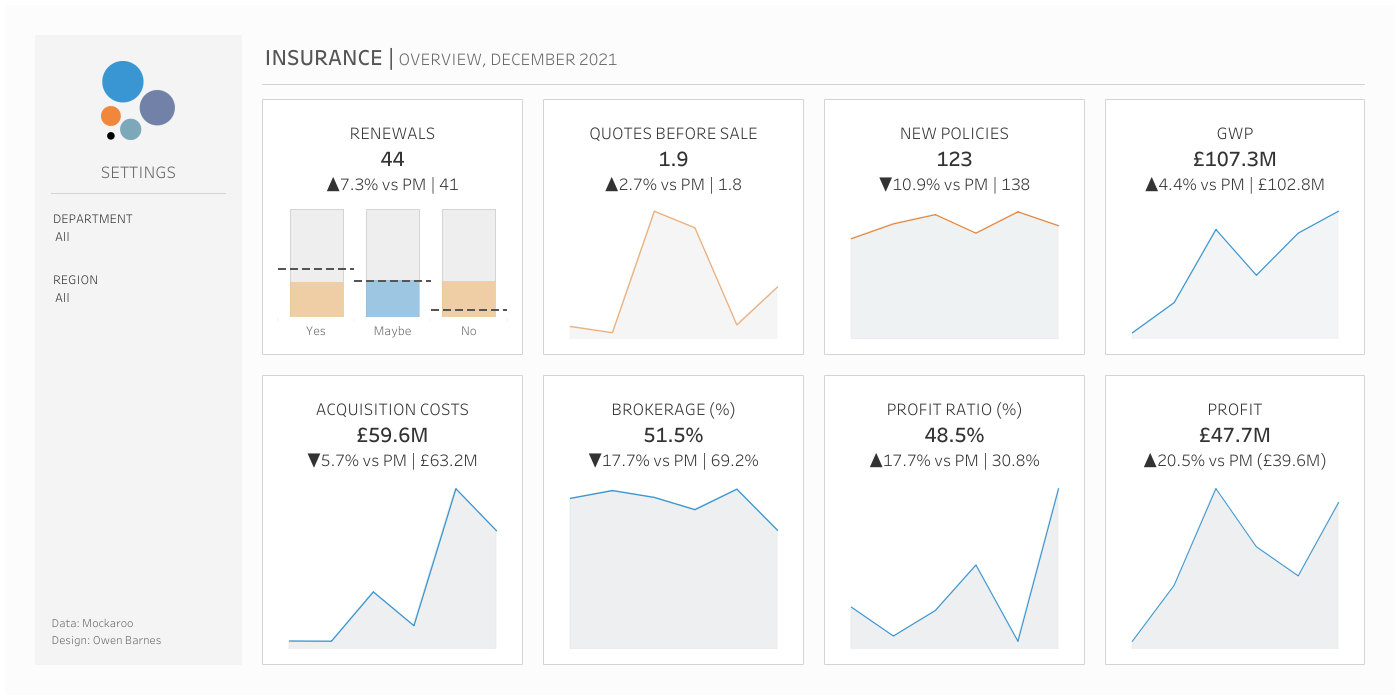Click the purple-grey circle in logo
This screenshot has width=1399, height=699.
[x=157, y=108]
